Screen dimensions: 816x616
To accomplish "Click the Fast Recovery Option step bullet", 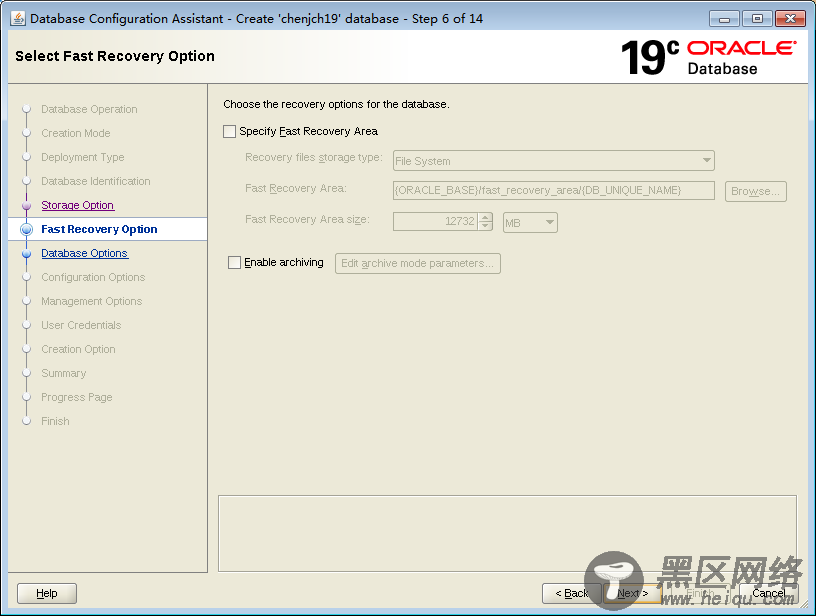I will coord(27,229).
